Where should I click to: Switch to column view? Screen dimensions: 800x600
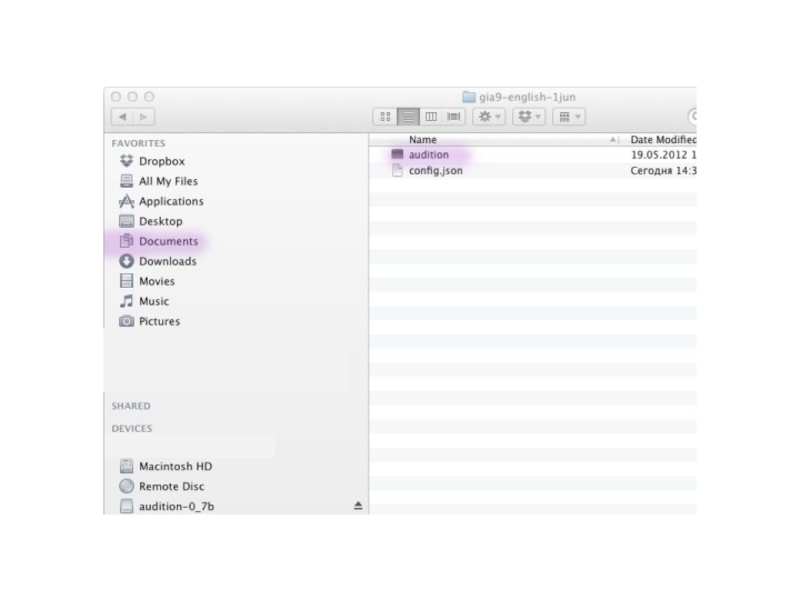point(431,117)
